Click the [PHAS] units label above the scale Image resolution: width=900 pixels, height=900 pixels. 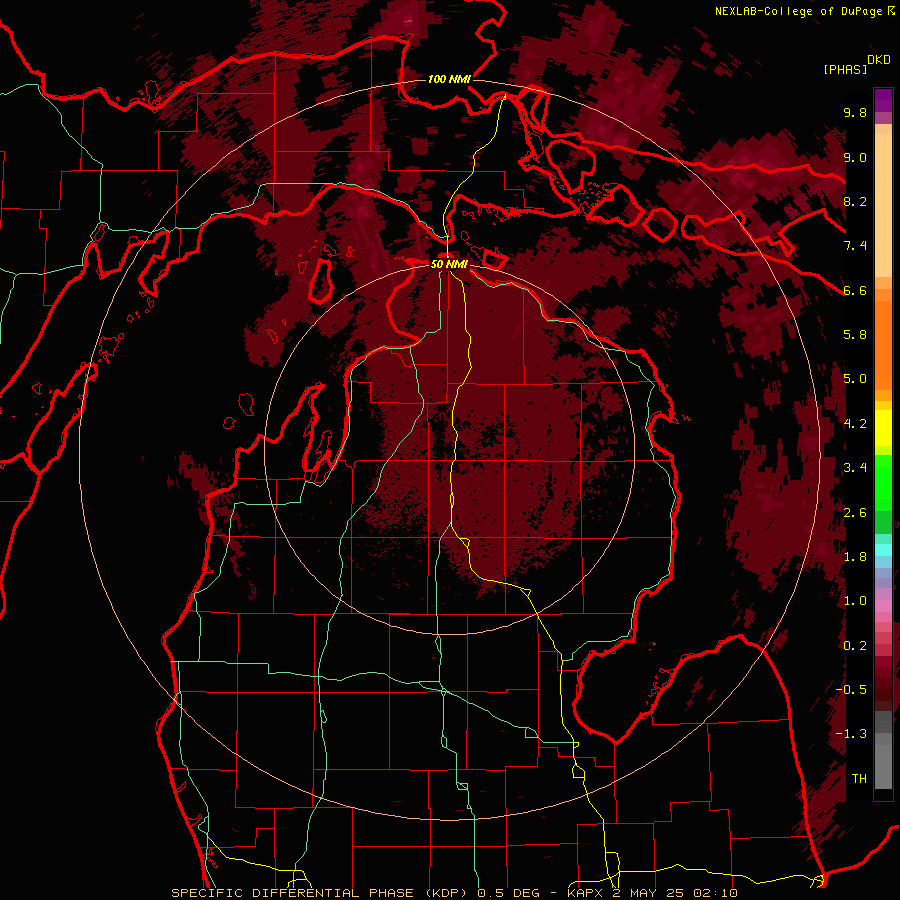click(x=845, y=69)
